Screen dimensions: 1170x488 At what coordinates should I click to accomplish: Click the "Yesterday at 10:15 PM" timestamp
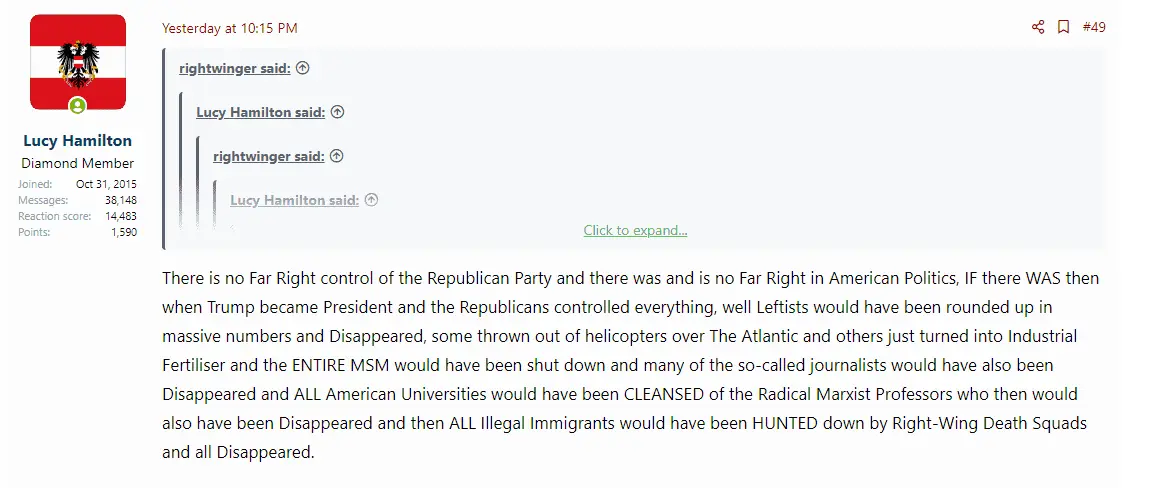click(x=230, y=28)
